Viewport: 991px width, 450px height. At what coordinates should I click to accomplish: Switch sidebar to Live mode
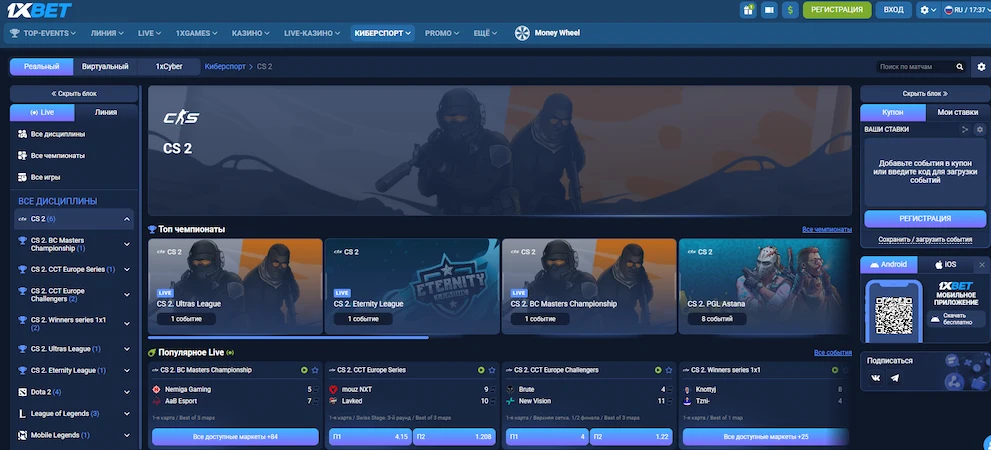[42, 112]
